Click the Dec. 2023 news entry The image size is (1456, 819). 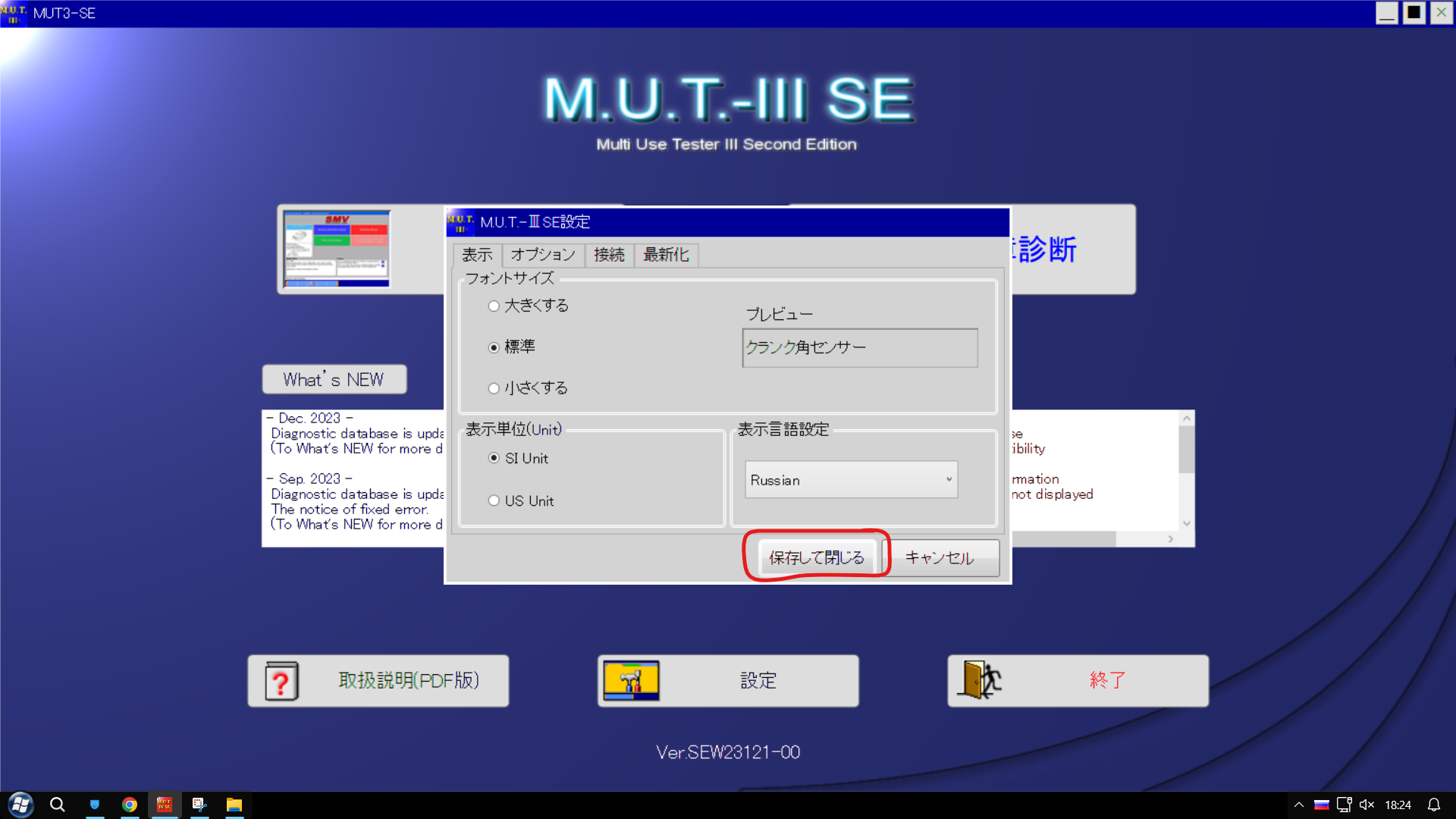click(310, 418)
